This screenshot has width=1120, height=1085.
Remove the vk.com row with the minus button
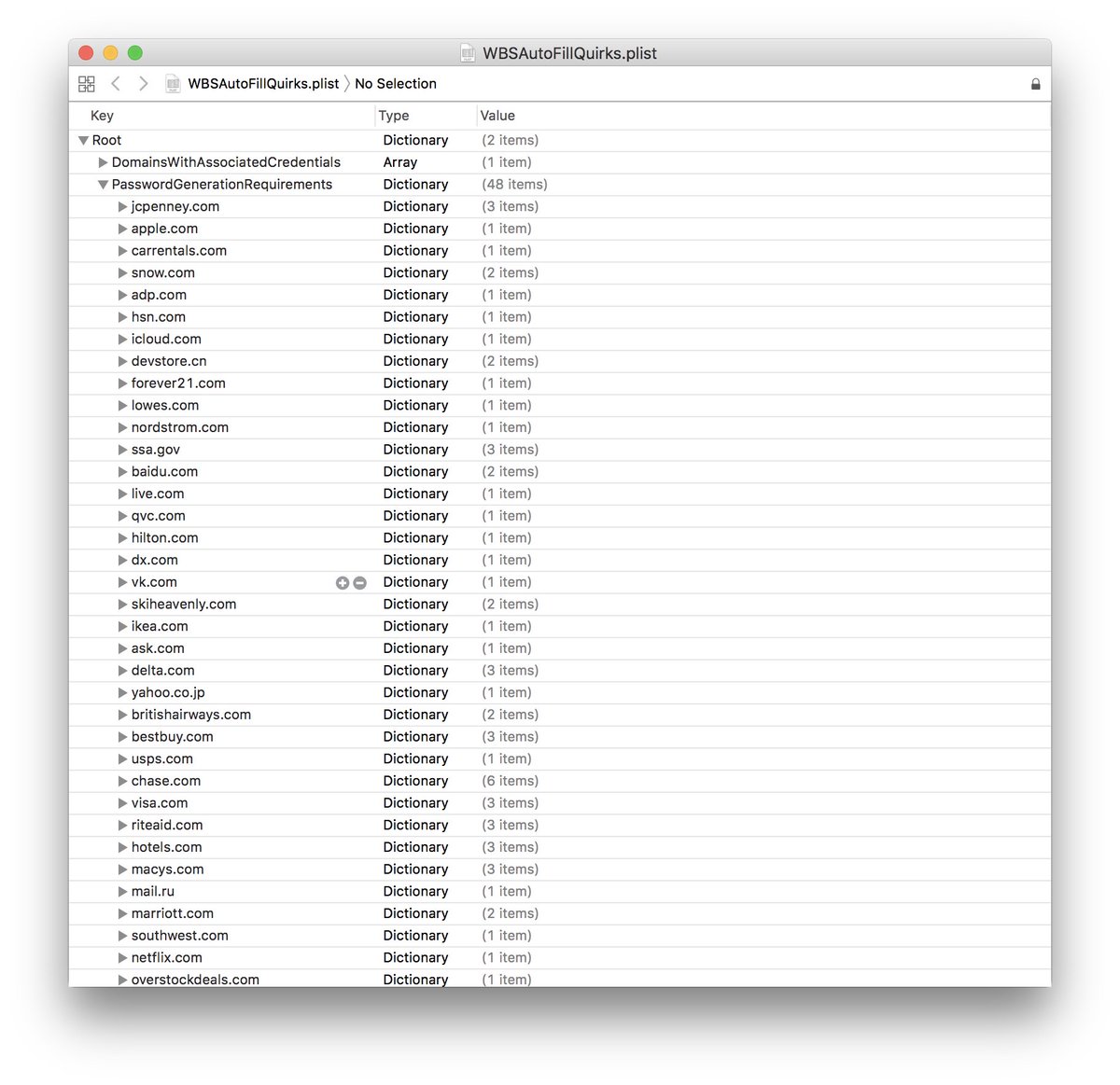pyautogui.click(x=360, y=583)
